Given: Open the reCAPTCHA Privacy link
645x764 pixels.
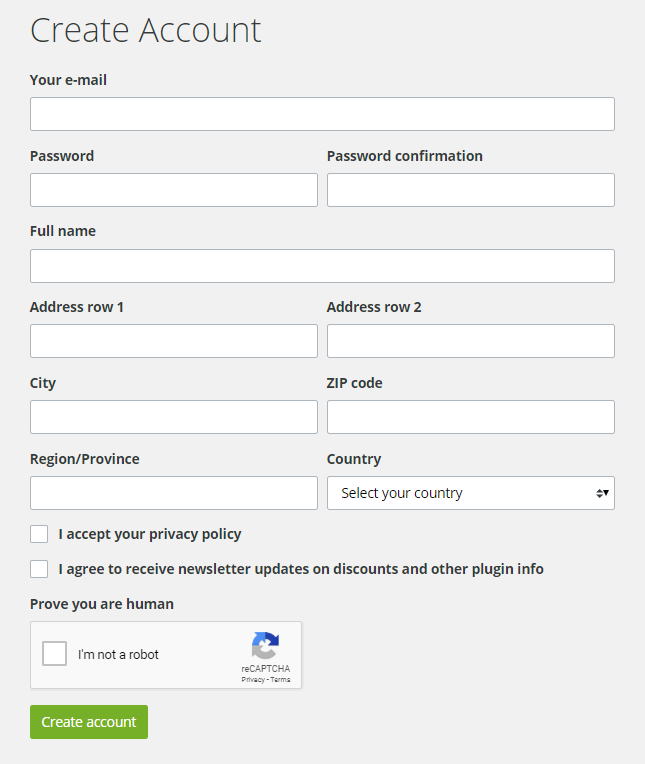Looking at the screenshot, I should click(x=252, y=680).
